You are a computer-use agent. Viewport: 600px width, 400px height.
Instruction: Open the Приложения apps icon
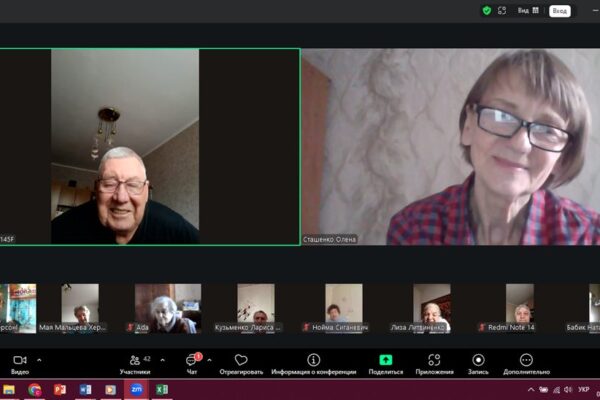click(434, 360)
